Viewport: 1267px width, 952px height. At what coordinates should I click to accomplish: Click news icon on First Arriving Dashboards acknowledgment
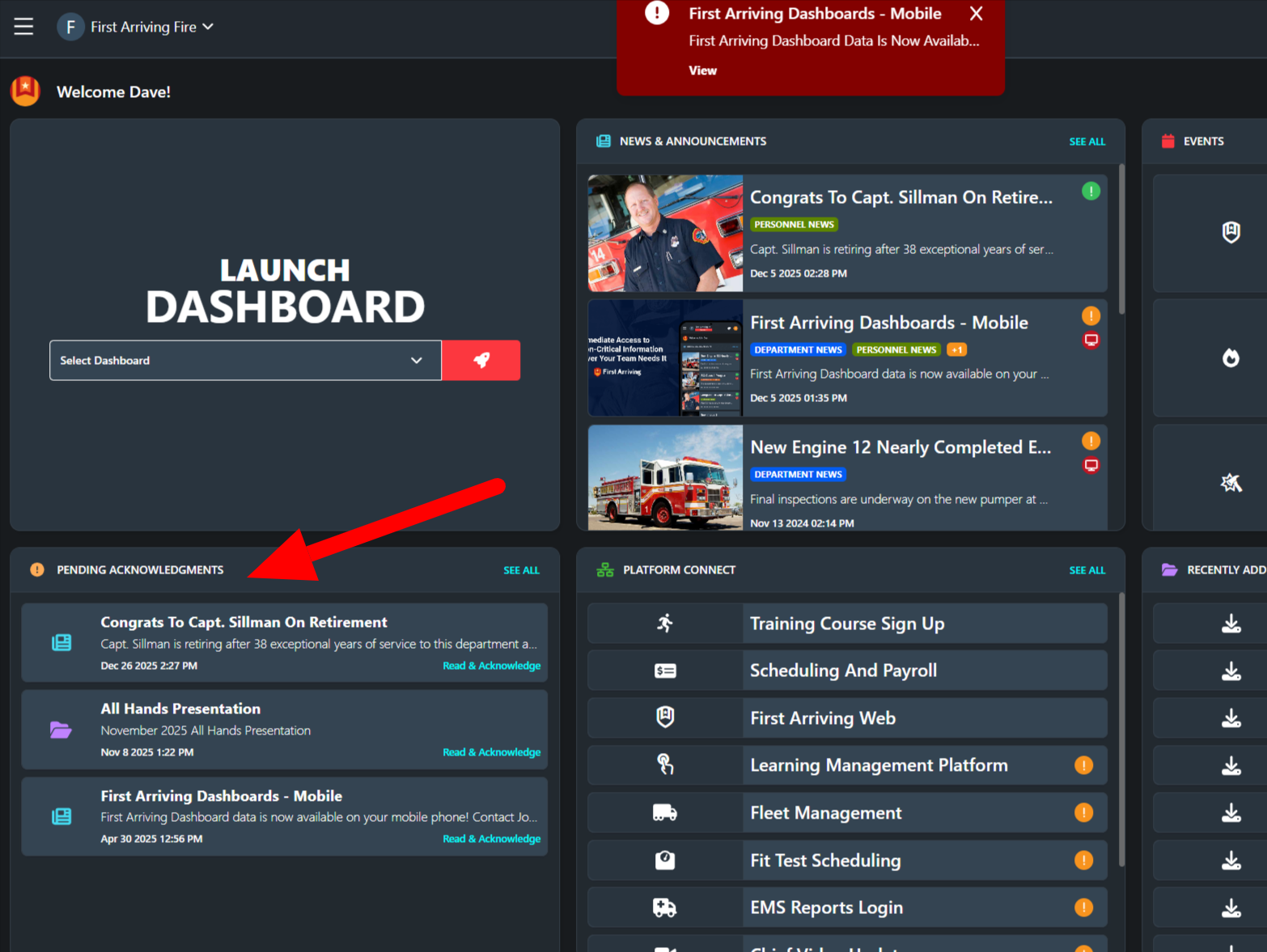click(x=61, y=816)
